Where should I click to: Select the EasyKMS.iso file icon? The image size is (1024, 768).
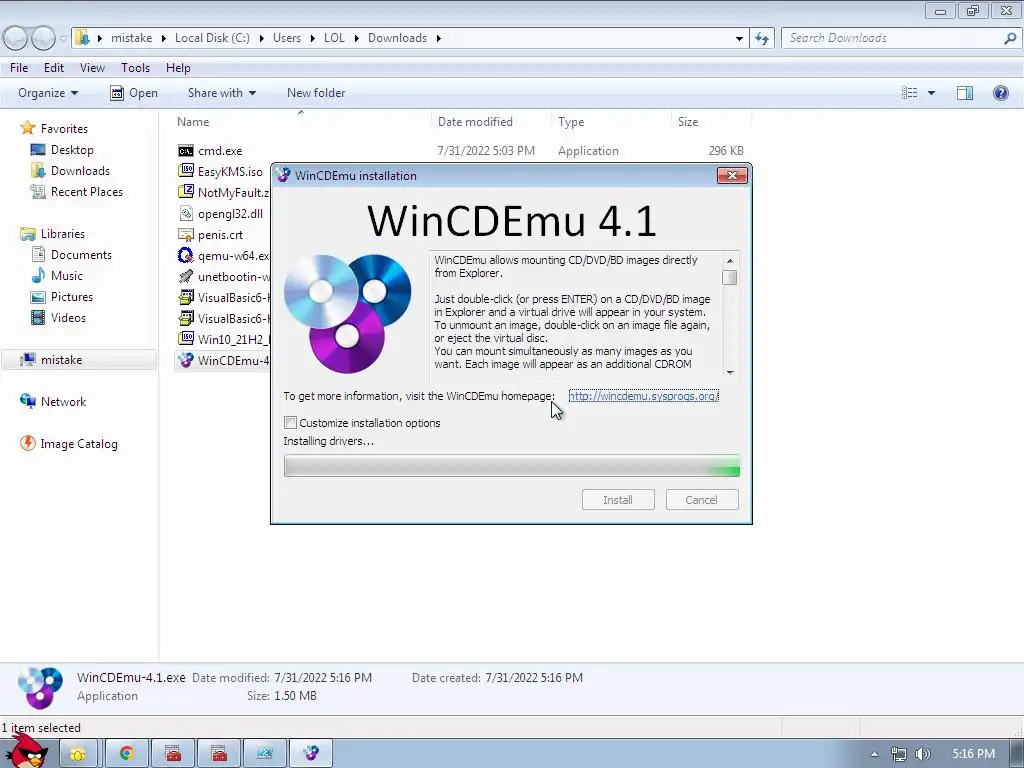pyautogui.click(x=186, y=171)
